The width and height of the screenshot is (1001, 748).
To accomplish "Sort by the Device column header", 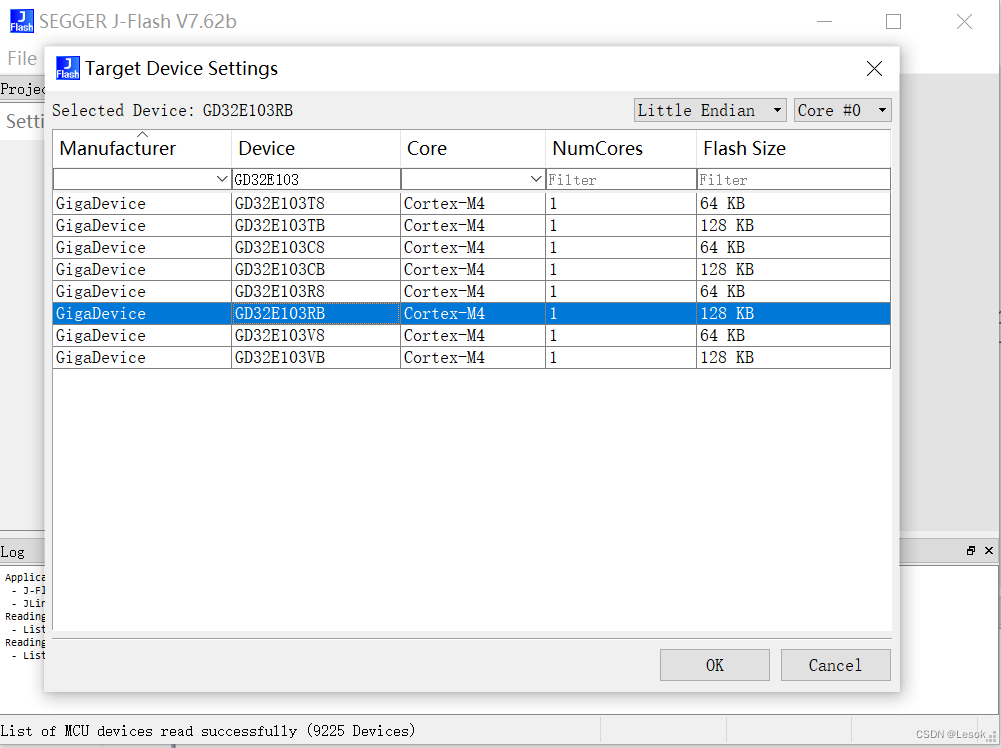I will click(316, 149).
